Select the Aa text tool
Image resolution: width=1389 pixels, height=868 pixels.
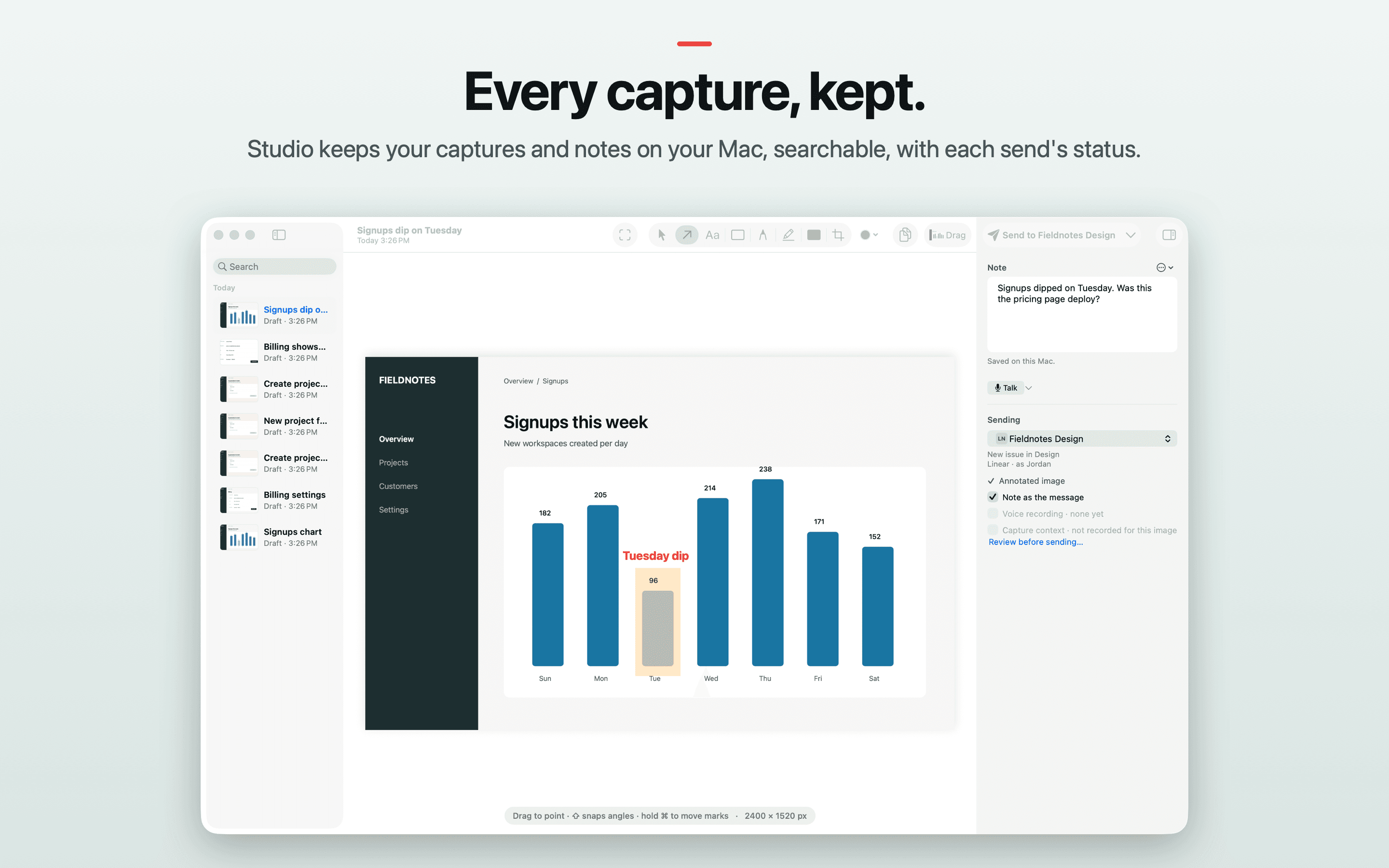(x=712, y=235)
